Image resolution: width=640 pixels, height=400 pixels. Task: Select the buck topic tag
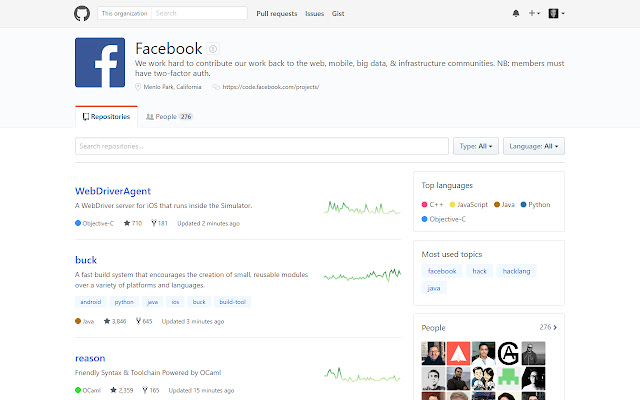[199, 302]
